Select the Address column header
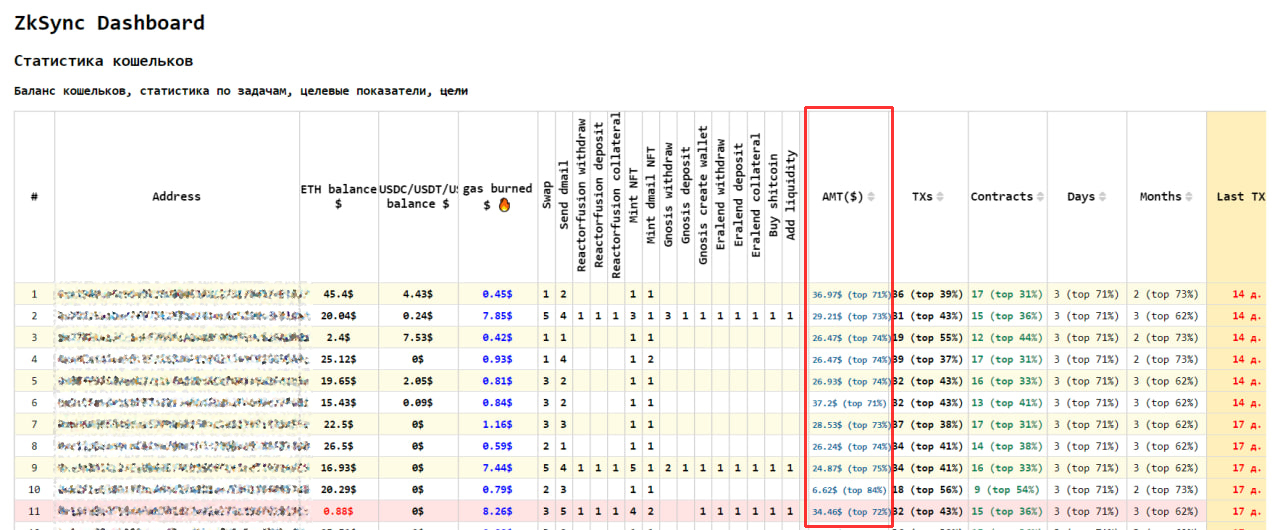Viewport: 1280px width, 530px height. pyautogui.click(x=176, y=197)
